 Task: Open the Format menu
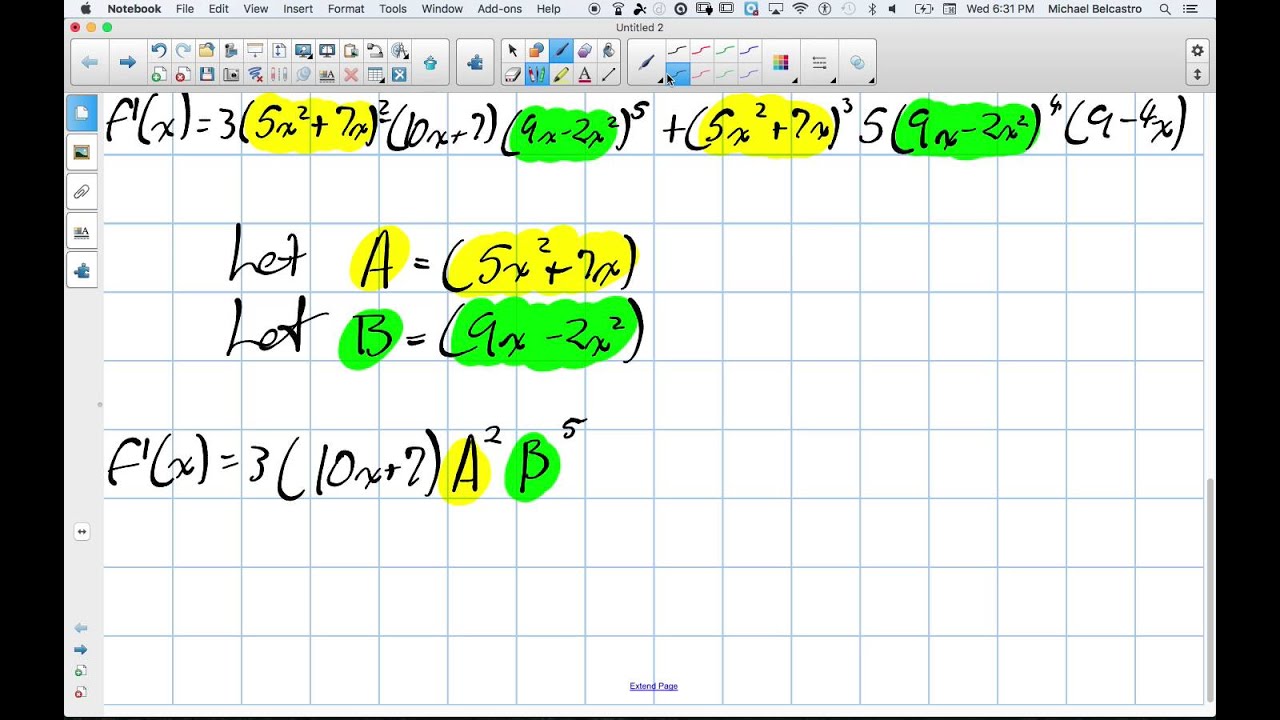(346, 9)
